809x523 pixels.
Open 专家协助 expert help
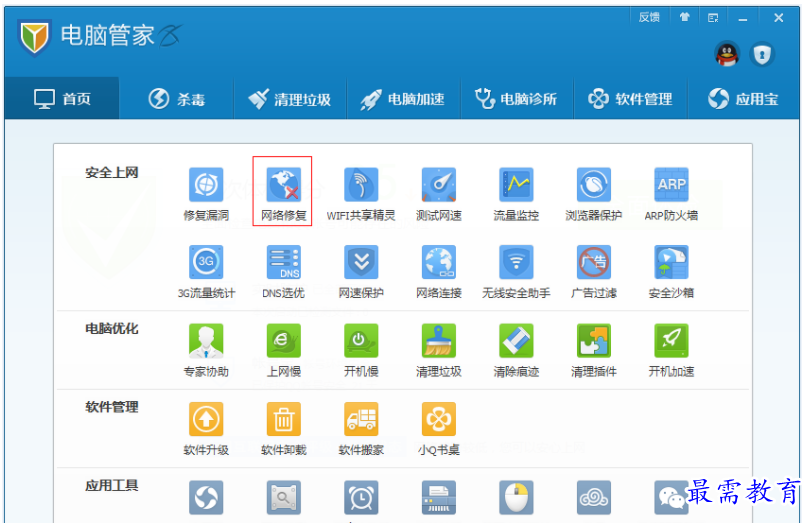(x=206, y=351)
